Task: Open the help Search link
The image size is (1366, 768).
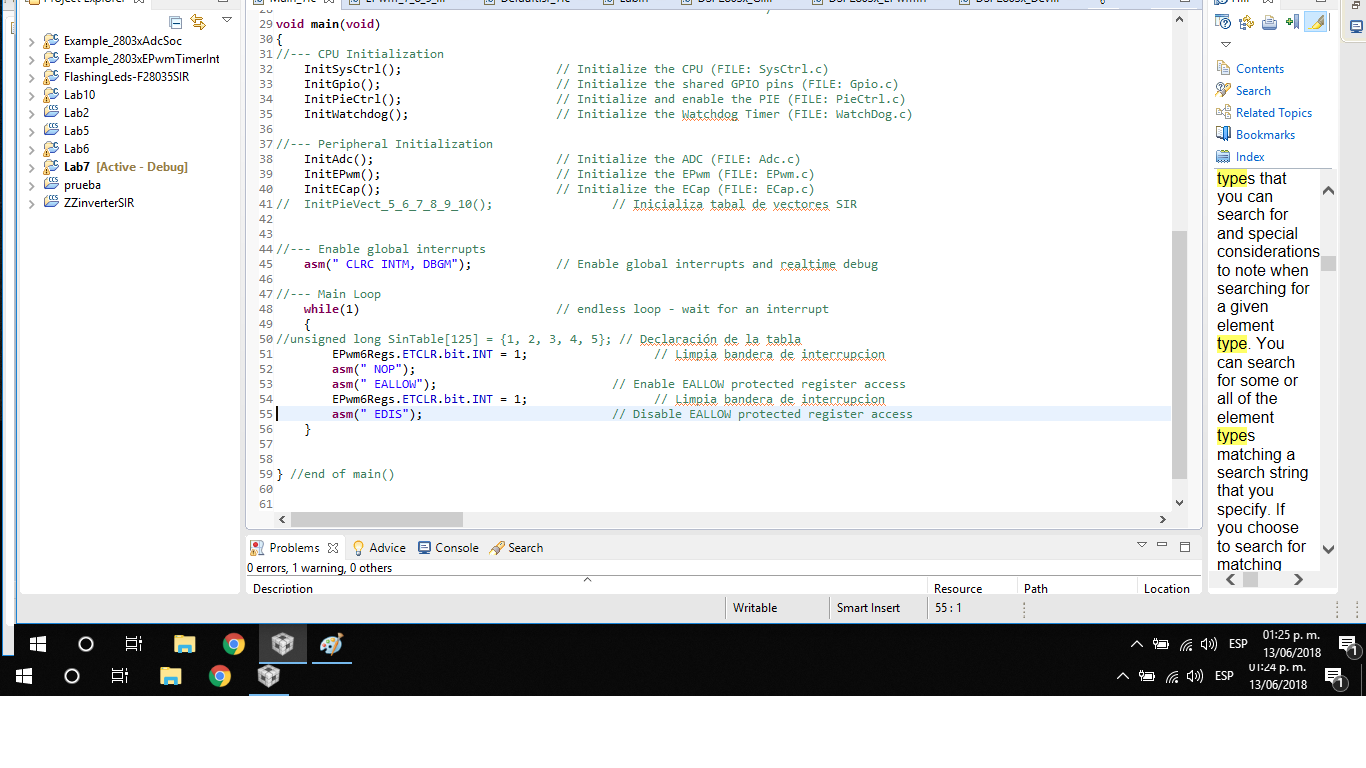Action: tap(1253, 91)
